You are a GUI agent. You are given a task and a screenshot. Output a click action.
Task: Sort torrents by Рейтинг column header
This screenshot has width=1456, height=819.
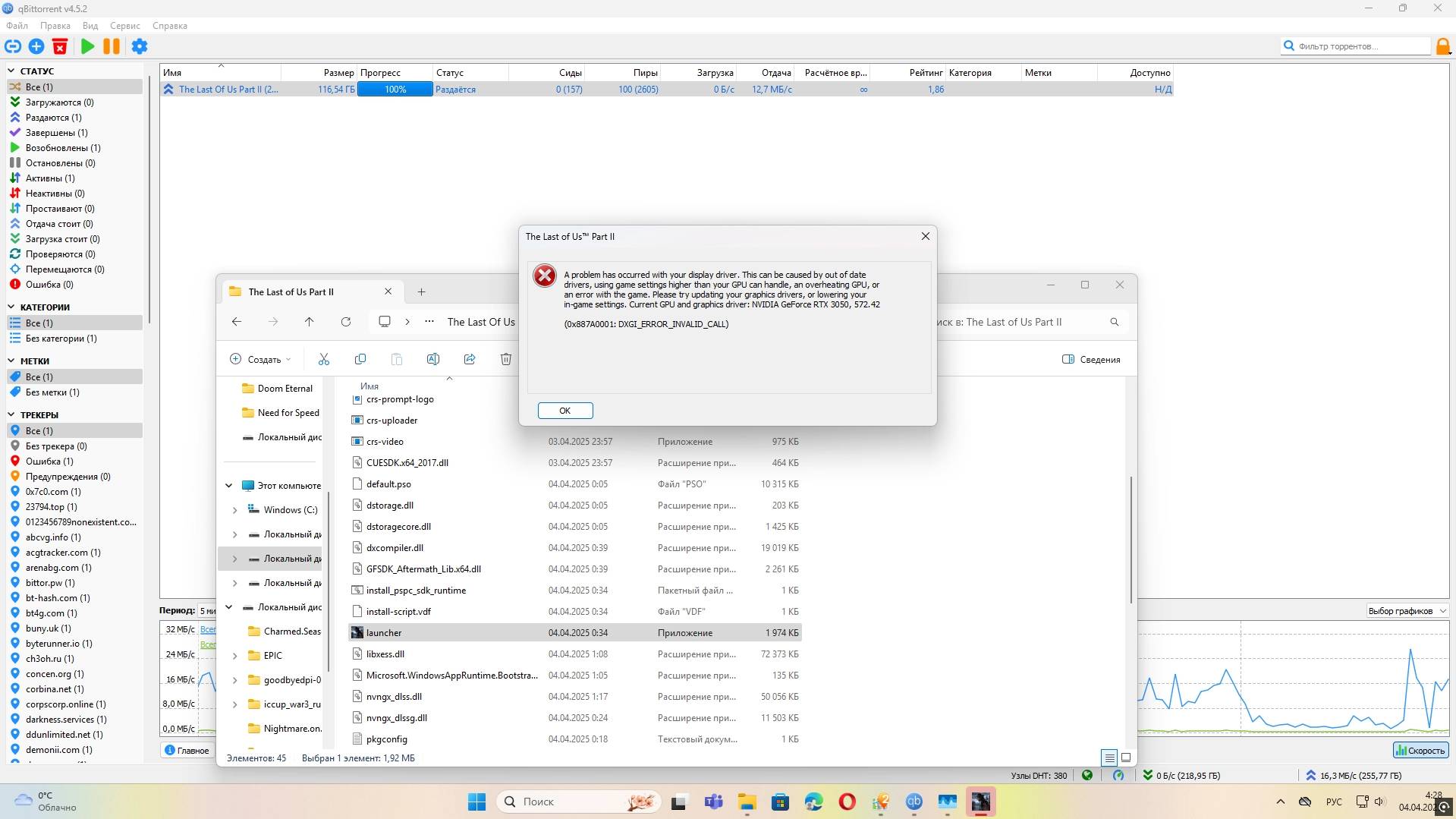pyautogui.click(x=907, y=73)
